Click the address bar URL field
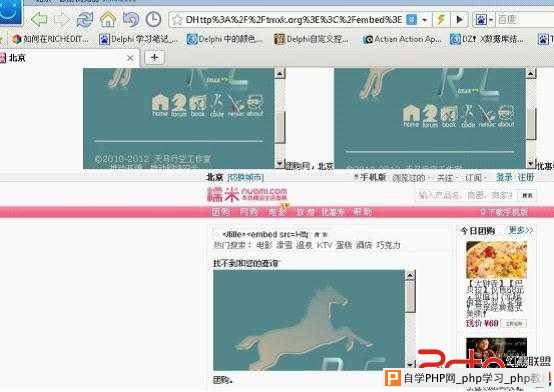The width and height of the screenshot is (554, 392). [293, 20]
